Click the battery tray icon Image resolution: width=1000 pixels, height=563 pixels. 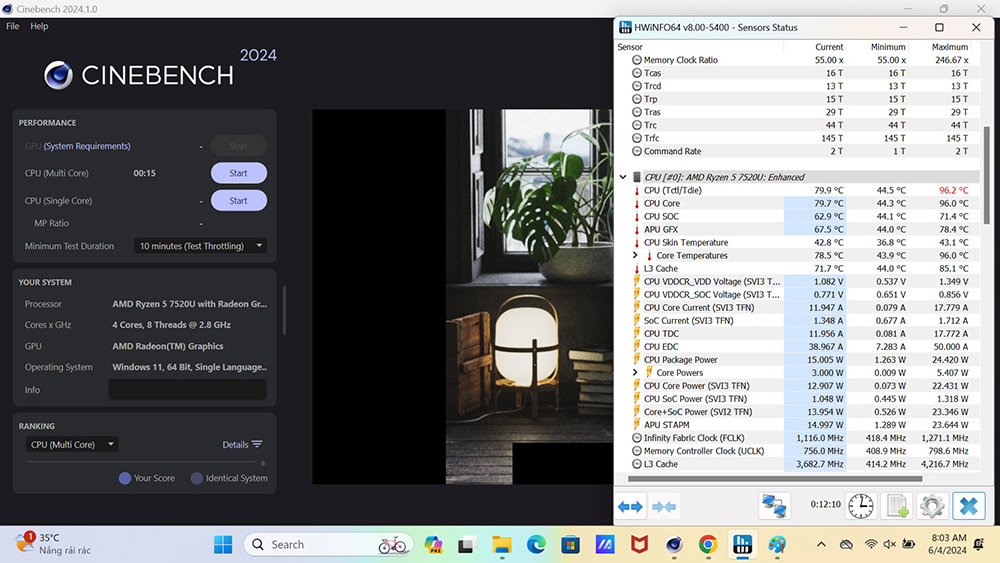[x=908, y=544]
